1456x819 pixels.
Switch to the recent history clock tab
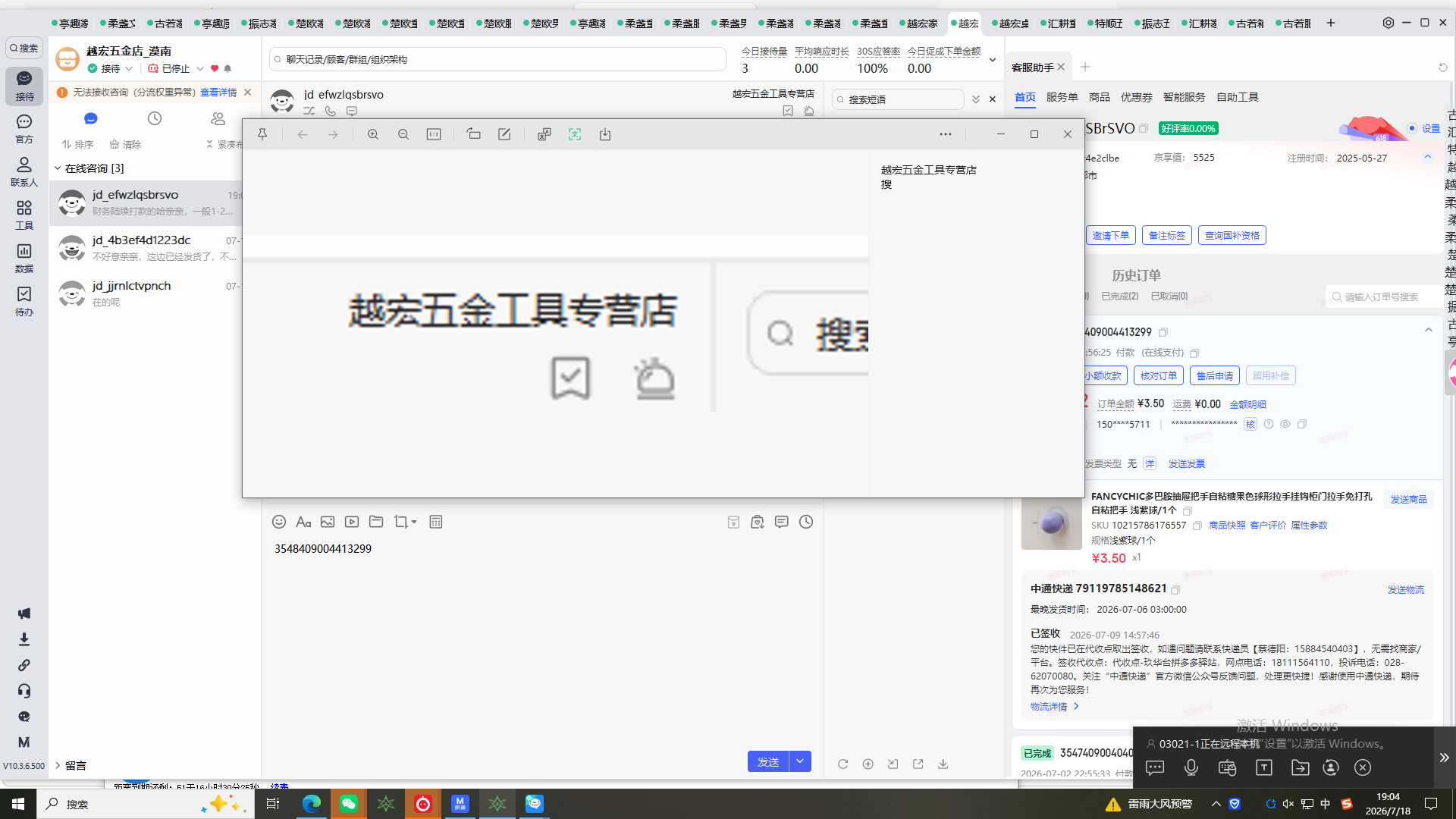point(155,118)
